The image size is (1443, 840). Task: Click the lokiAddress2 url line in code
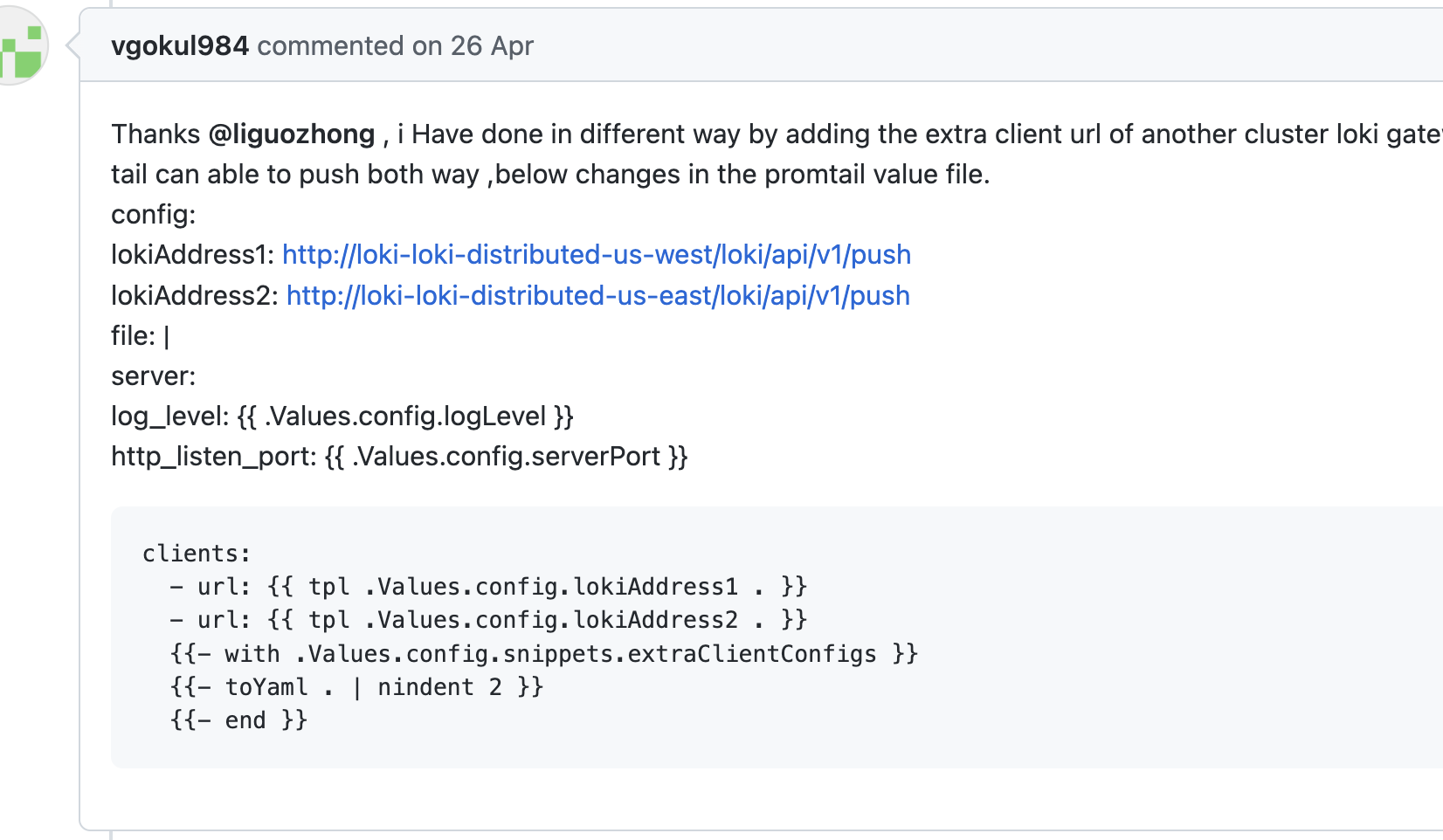pos(487,620)
